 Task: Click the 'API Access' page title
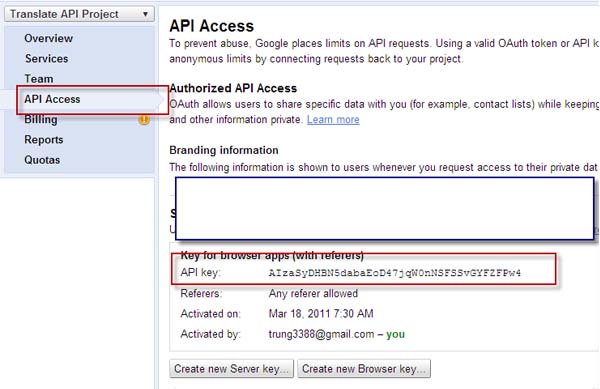[x=212, y=26]
